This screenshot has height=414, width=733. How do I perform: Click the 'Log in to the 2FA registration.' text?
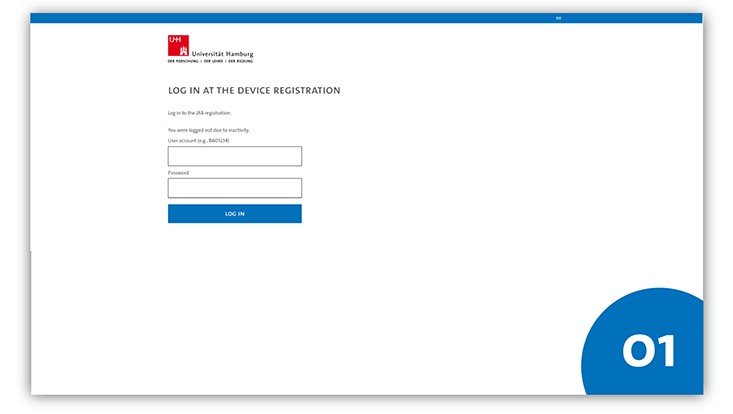point(200,113)
